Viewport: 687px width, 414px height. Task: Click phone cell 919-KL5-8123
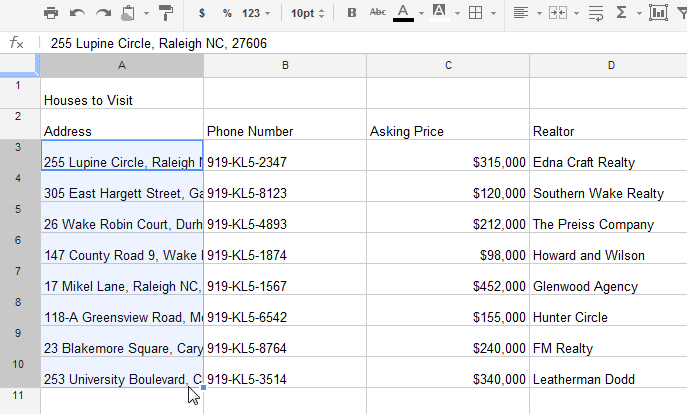point(285,186)
